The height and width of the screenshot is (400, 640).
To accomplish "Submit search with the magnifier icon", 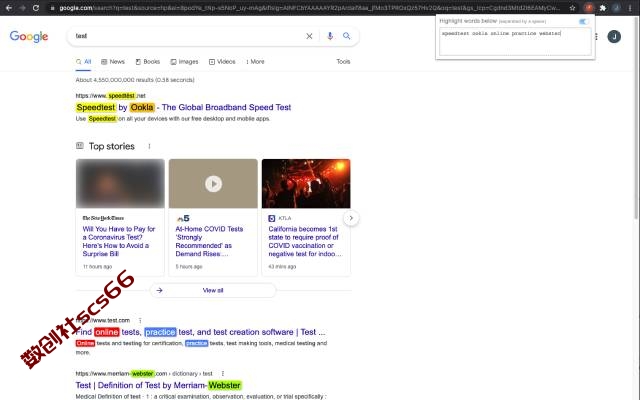I will tap(347, 36).
